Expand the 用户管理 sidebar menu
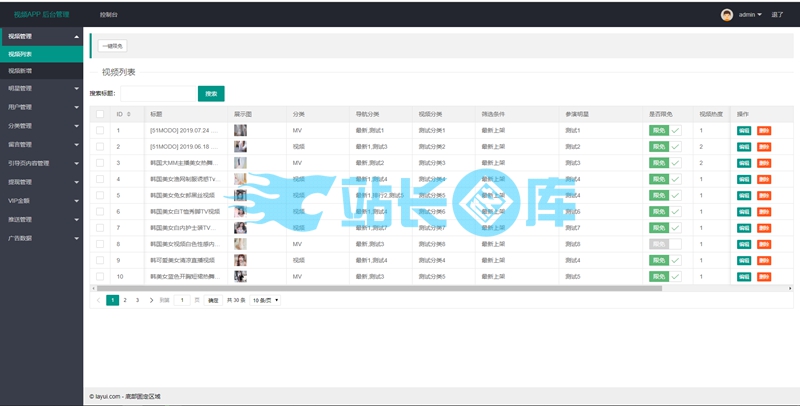 pyautogui.click(x=42, y=106)
